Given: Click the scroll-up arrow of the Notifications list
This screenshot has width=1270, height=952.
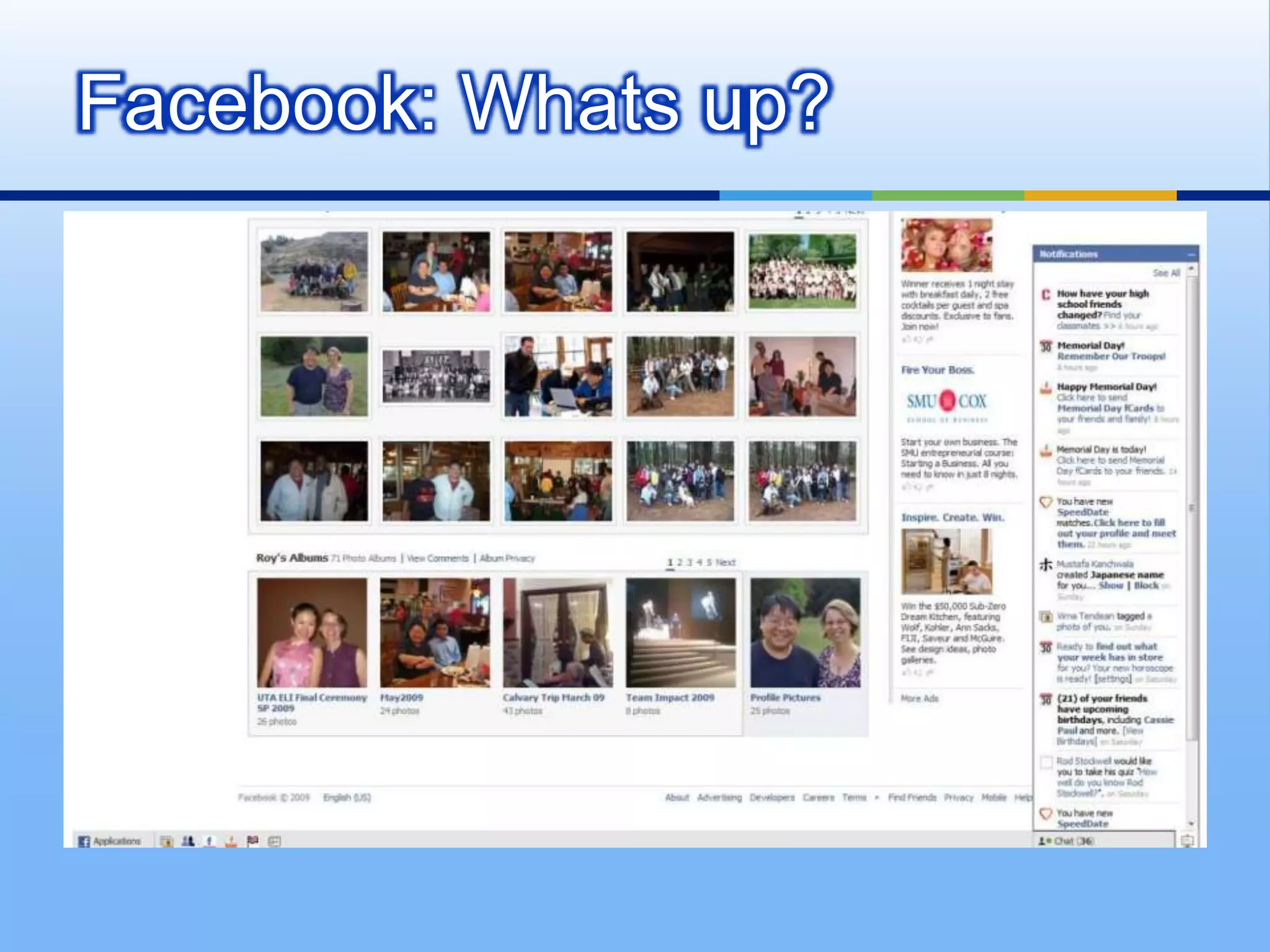Looking at the screenshot, I should click(x=1191, y=270).
